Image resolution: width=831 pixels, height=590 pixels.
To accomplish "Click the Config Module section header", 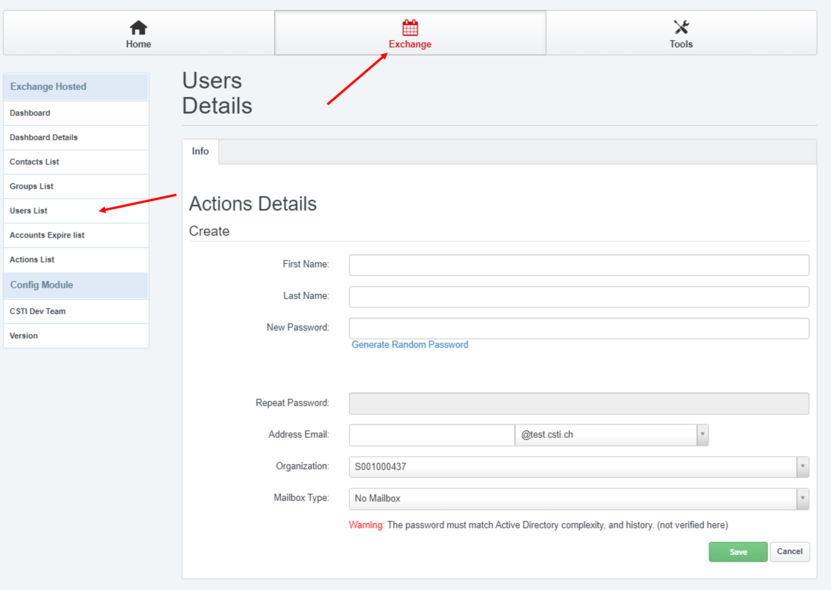I will pos(76,285).
